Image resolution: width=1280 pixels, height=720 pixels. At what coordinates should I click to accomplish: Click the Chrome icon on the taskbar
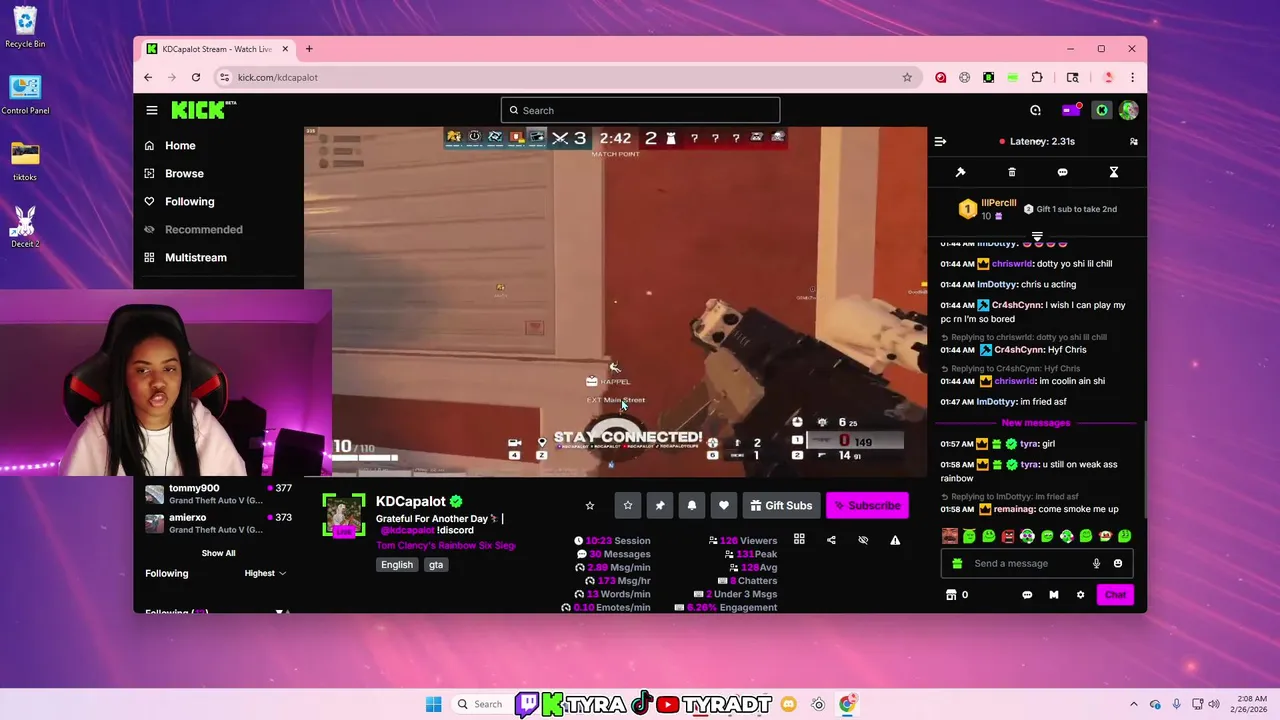(x=847, y=704)
